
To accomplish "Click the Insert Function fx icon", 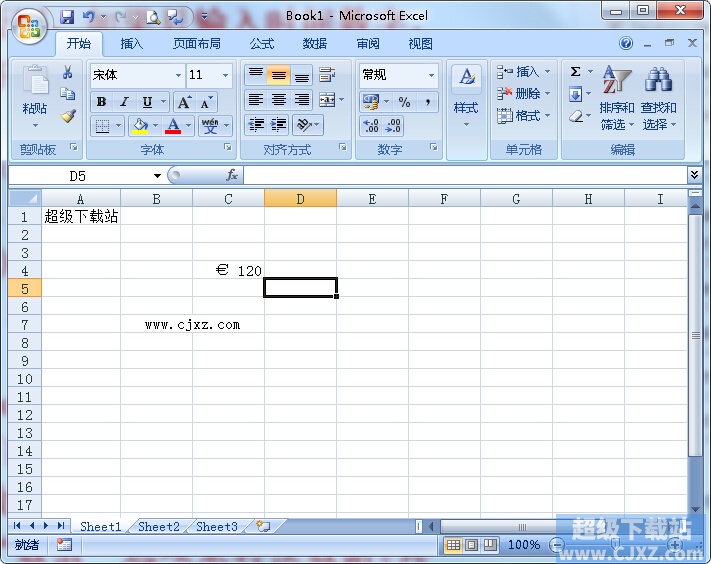I will [232, 175].
